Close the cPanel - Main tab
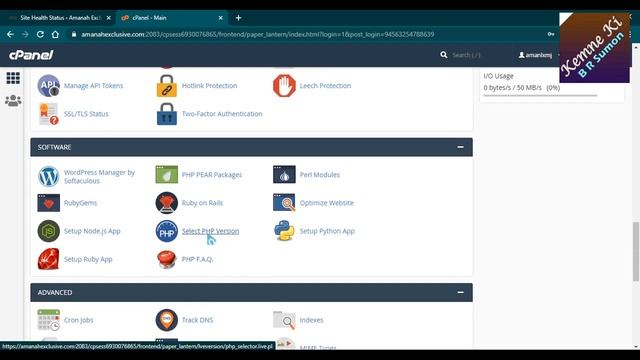 [220, 18]
